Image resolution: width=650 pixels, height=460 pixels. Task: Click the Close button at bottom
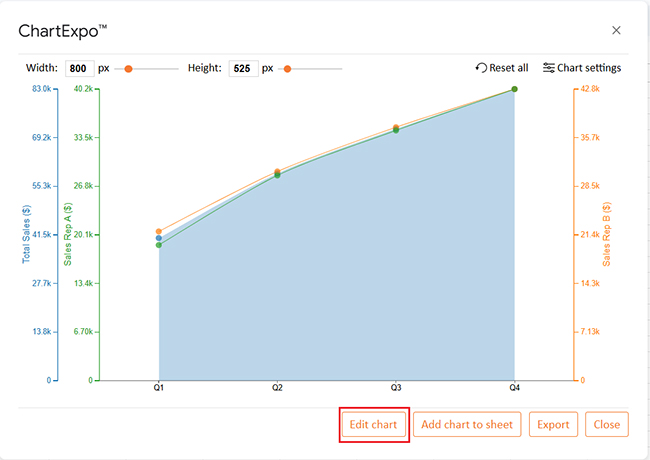(x=607, y=424)
